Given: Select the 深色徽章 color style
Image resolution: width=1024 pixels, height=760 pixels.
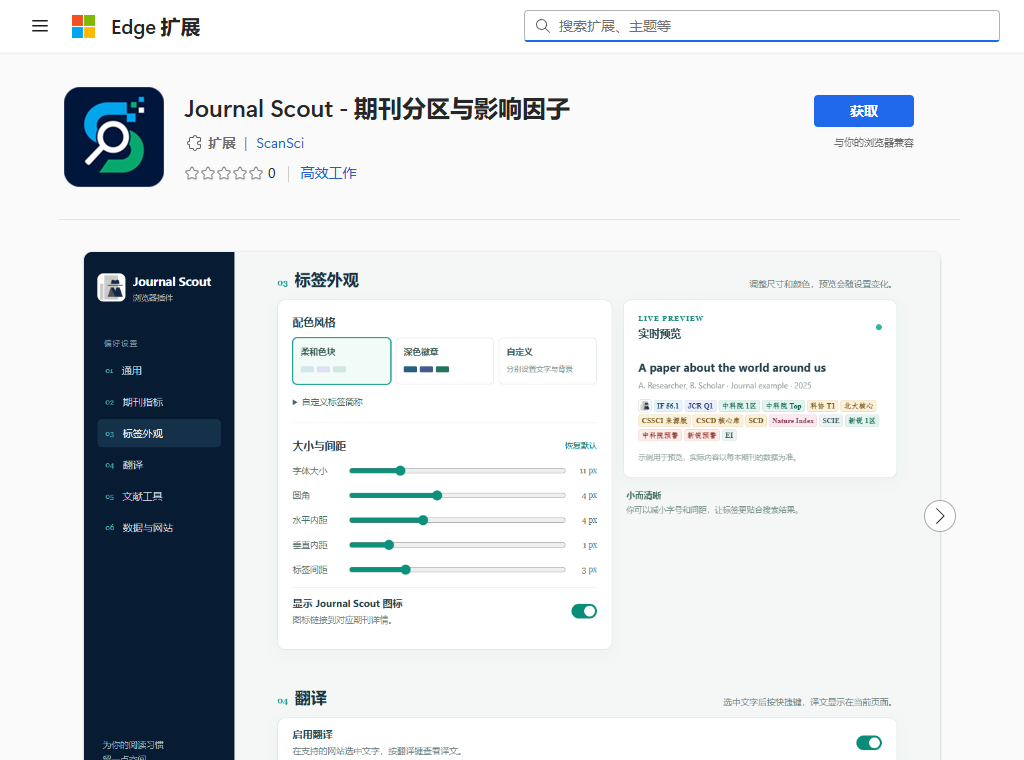Looking at the screenshot, I should (x=444, y=360).
